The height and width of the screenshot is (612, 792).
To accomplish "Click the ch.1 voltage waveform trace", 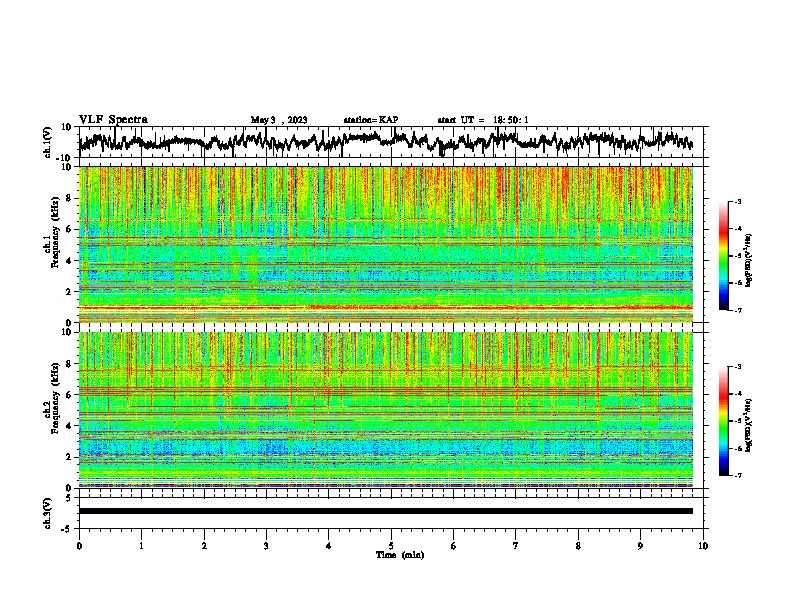I will click(x=386, y=142).
